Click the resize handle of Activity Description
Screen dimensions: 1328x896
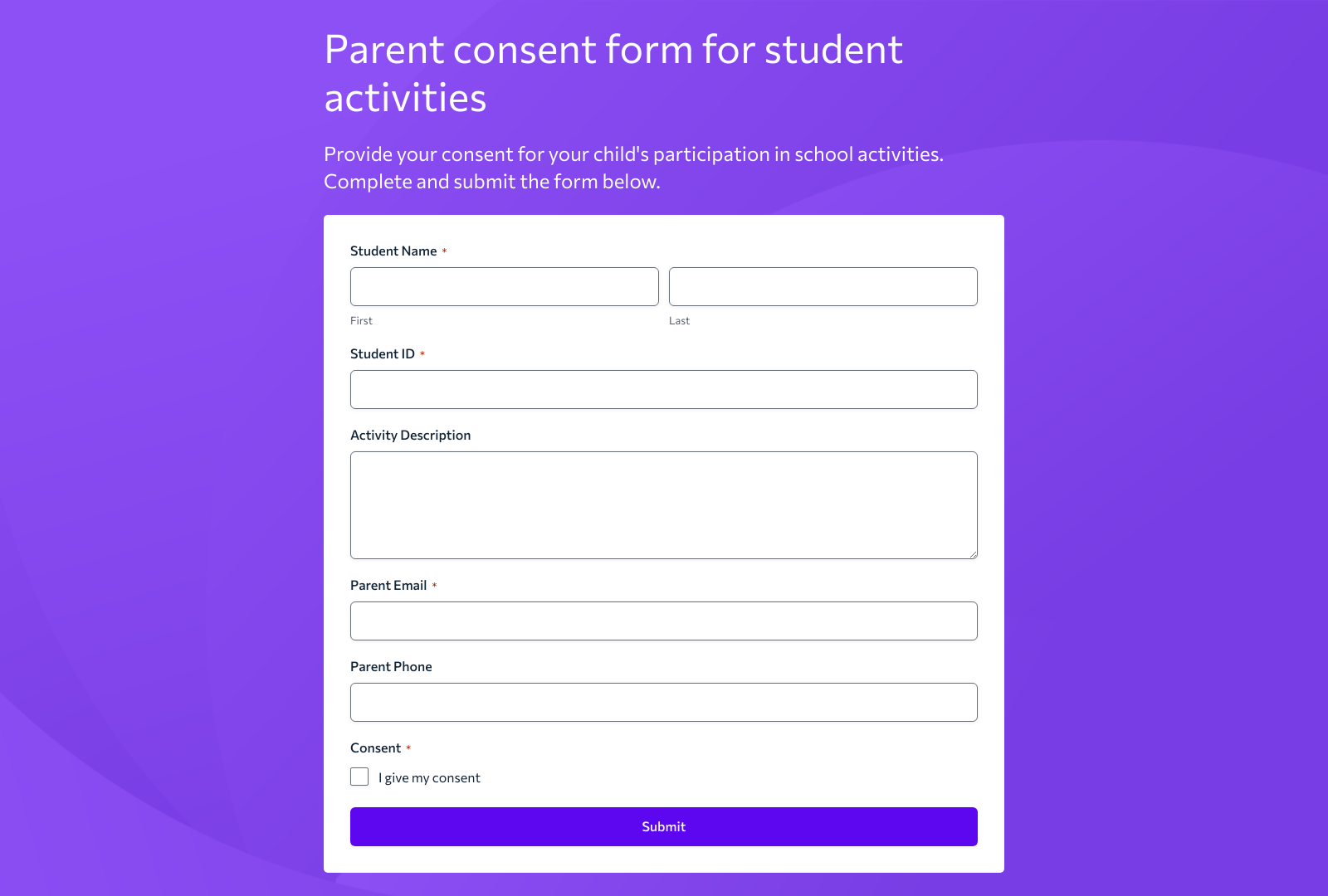pyautogui.click(x=973, y=554)
